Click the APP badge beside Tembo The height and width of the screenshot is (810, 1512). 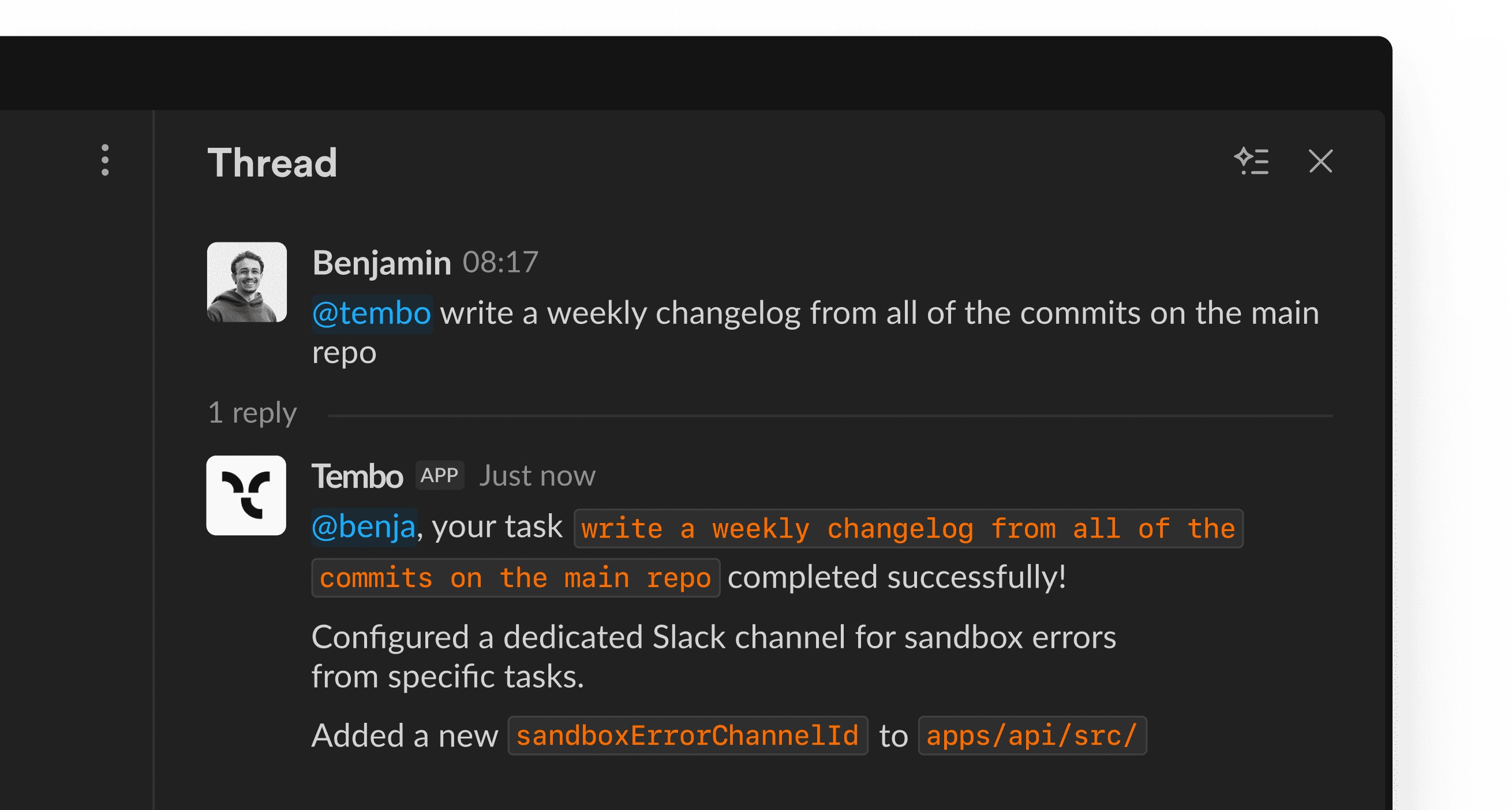(439, 475)
